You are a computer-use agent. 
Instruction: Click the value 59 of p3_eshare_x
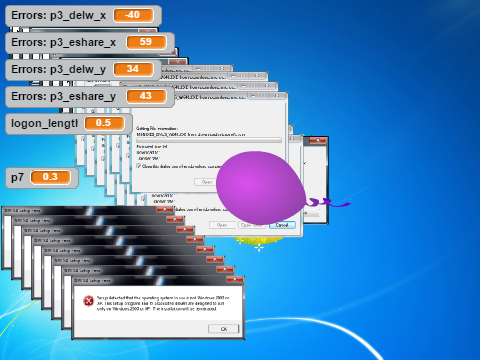pos(146,42)
